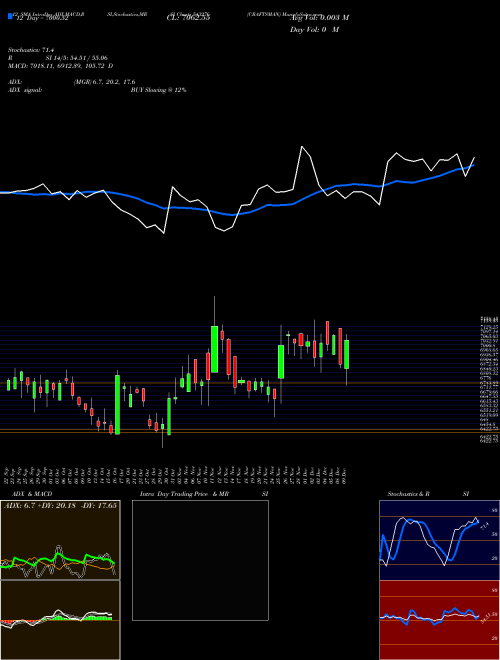Click the highest peak of the white line

tap(302, 147)
